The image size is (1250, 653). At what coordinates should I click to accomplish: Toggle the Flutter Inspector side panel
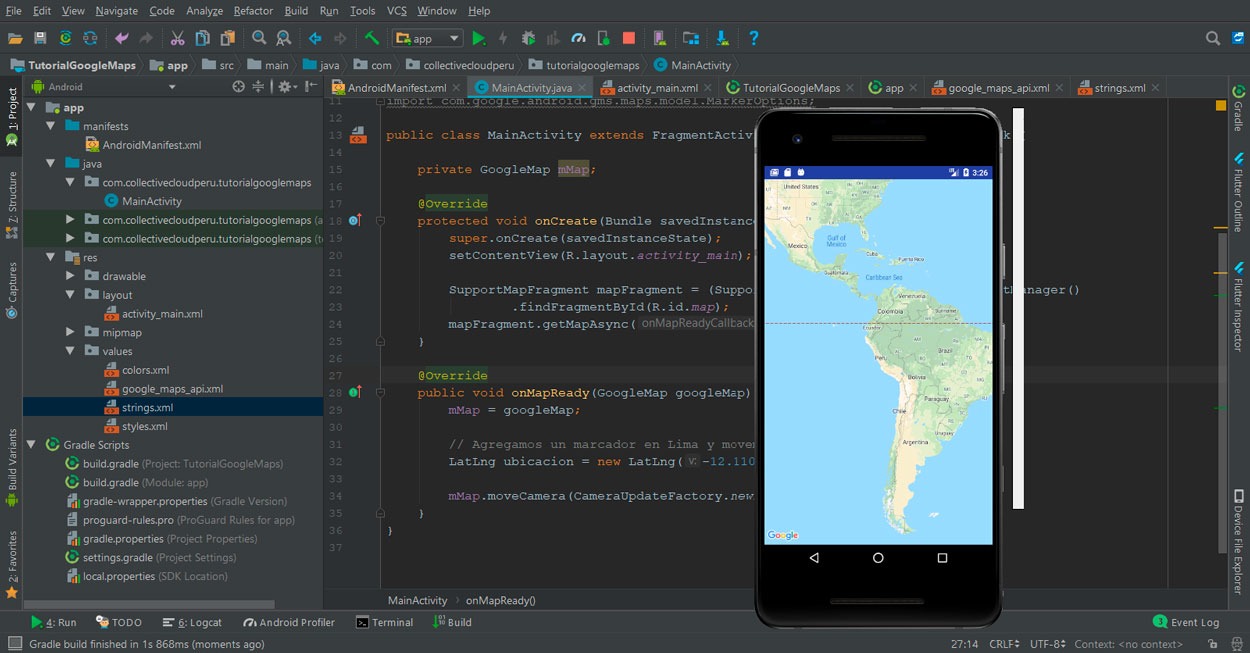pos(1238,308)
